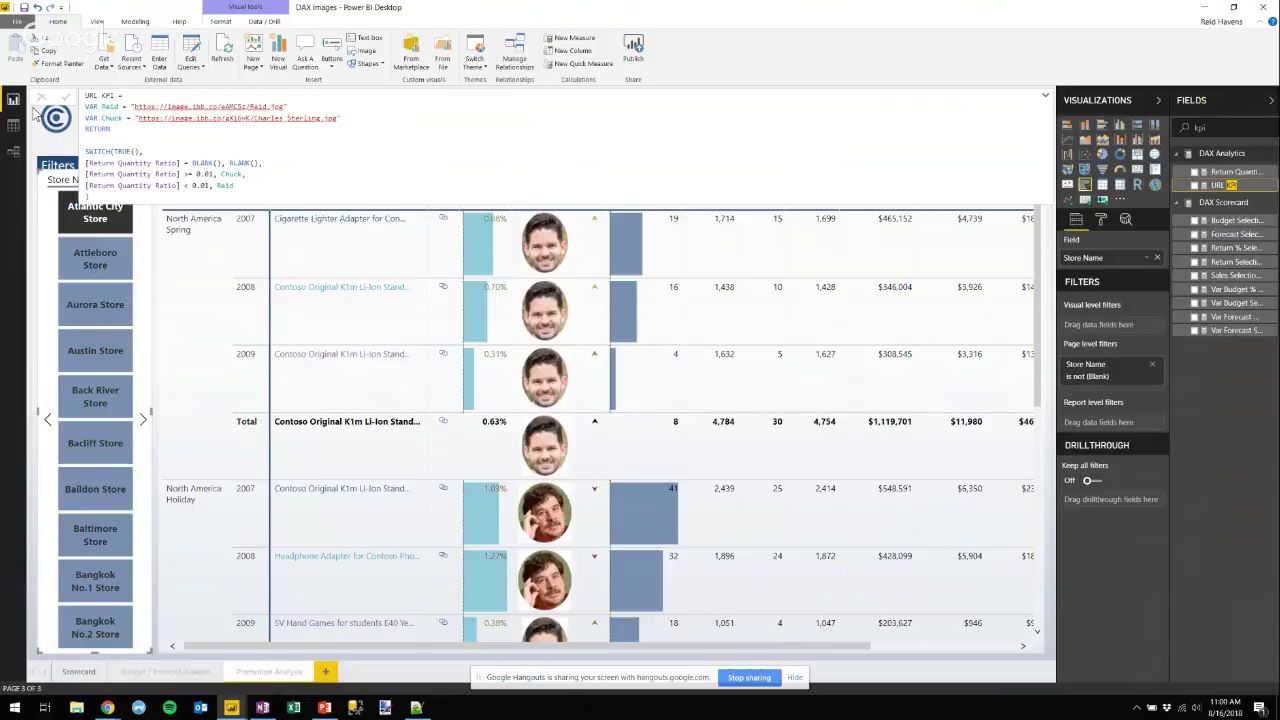Image resolution: width=1280 pixels, height=720 pixels.
Task: Add a New Page from the ribbon
Action: point(253,52)
